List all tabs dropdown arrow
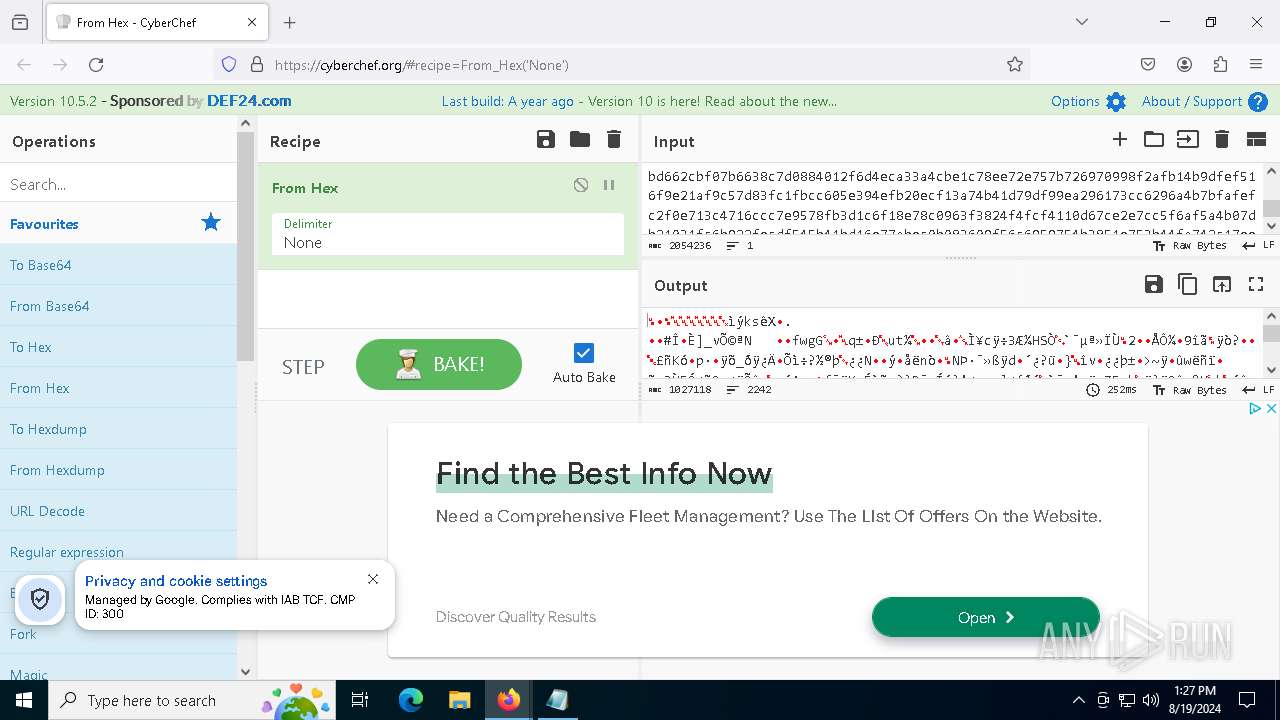Image resolution: width=1280 pixels, height=720 pixels. 1081,22
